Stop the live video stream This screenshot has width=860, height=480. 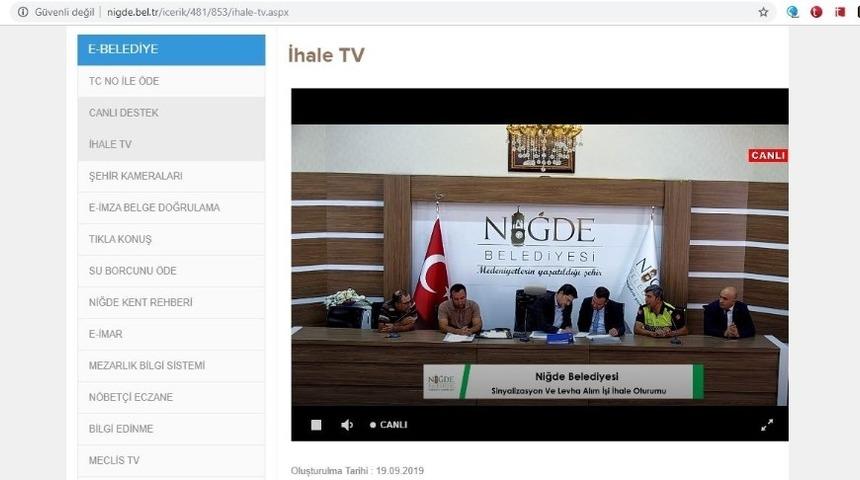tap(316, 425)
